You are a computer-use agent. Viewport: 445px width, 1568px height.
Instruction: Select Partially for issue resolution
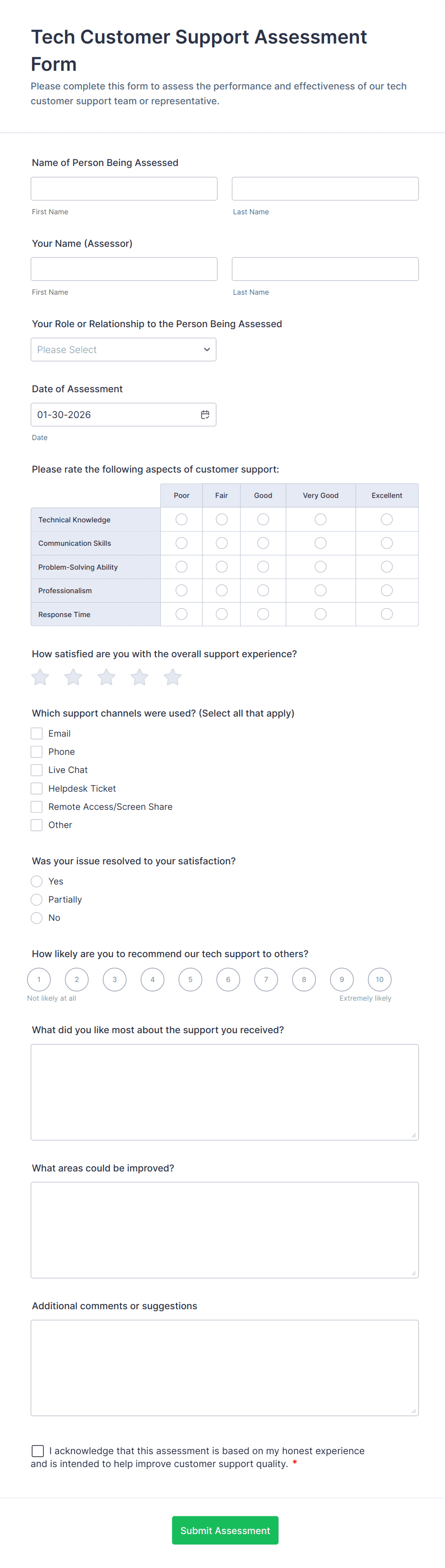coord(36,900)
